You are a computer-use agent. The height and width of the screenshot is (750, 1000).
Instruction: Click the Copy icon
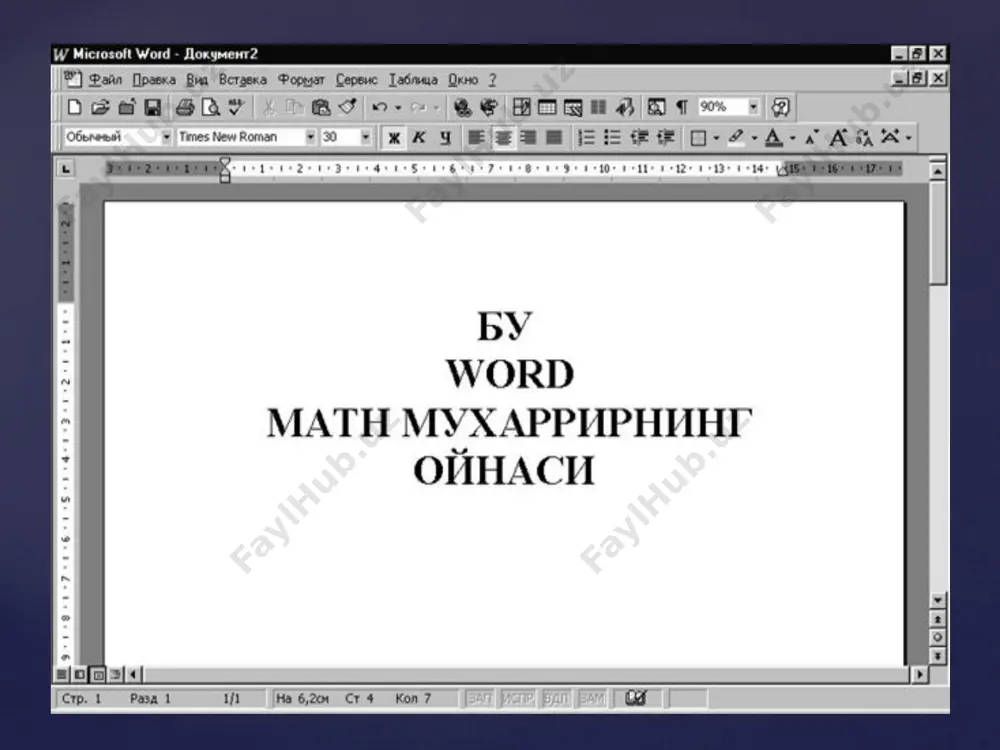tap(294, 107)
